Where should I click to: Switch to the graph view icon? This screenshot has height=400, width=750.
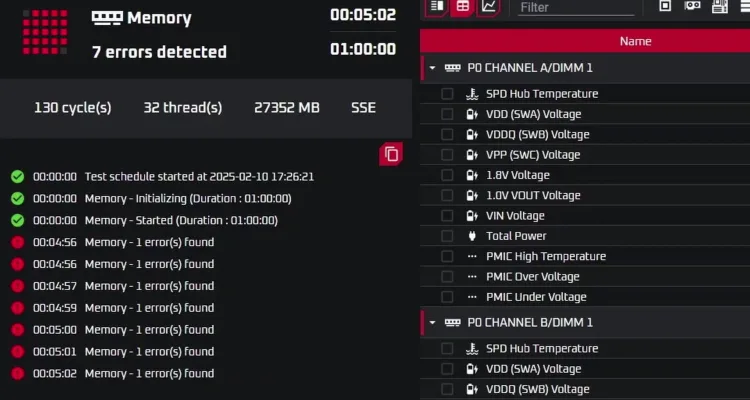pyautogui.click(x=488, y=6)
